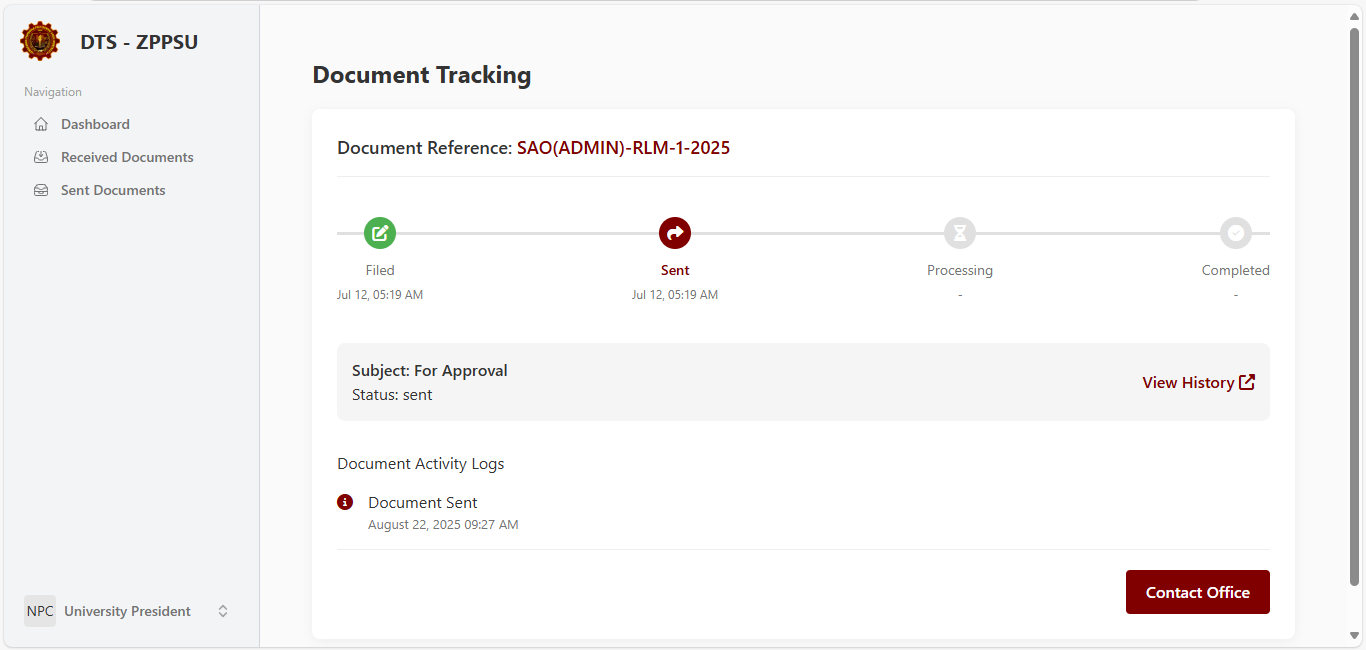Viewport: 1366px width, 650px height.
Task: Open the chevron beside NPC avatar
Action: pos(222,610)
